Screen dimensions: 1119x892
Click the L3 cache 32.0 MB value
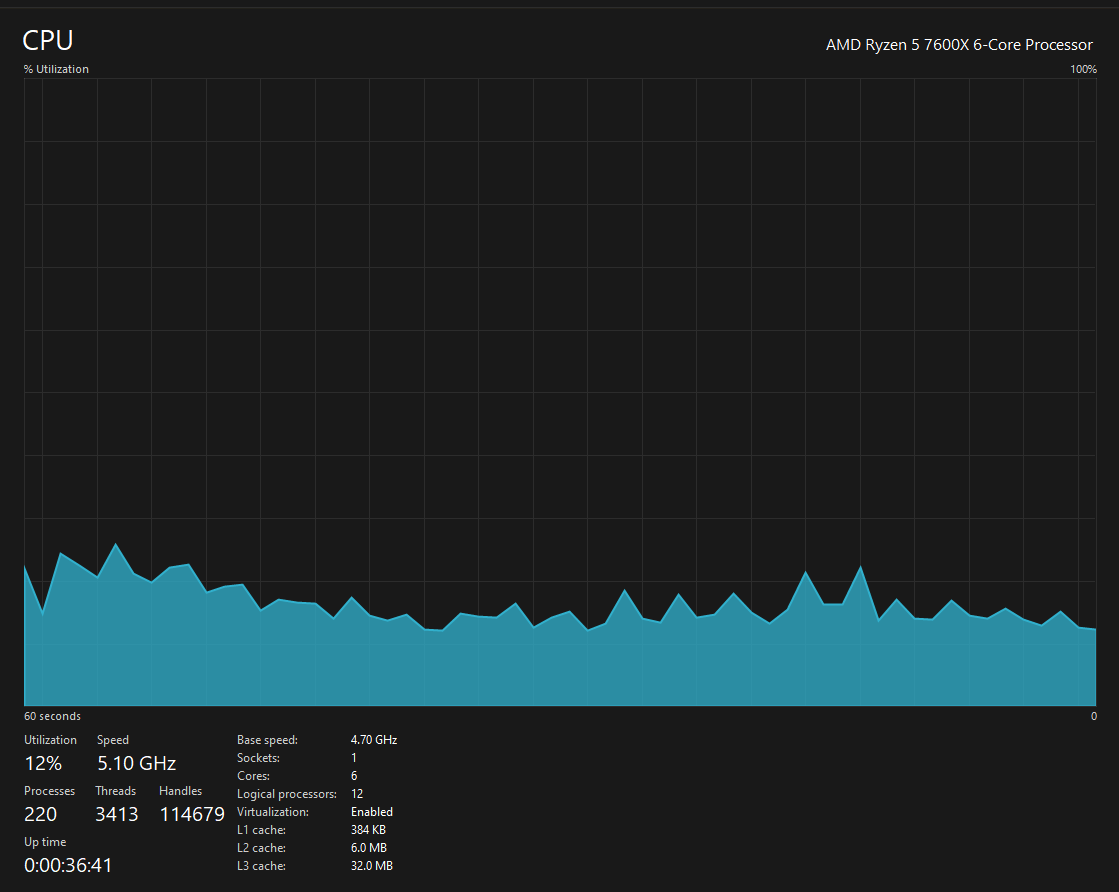click(372, 866)
